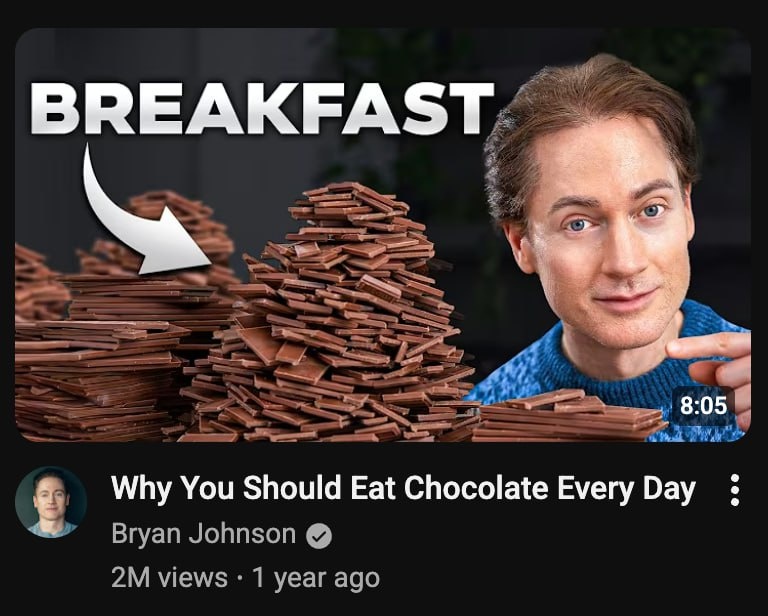768x616 pixels.
Task: Open the three-dot more options menu
Action: tap(734, 490)
